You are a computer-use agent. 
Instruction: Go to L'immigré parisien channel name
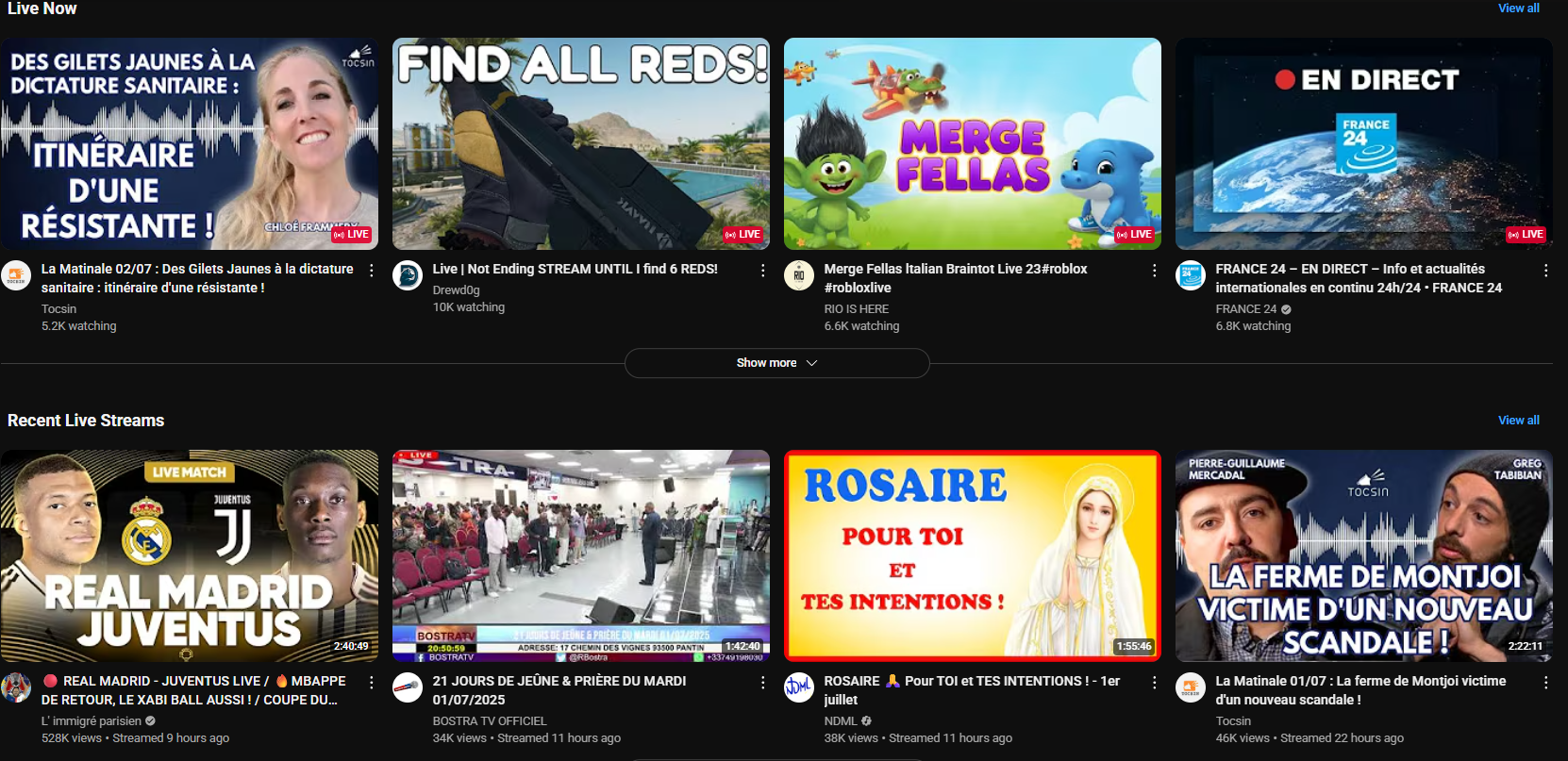click(x=92, y=721)
